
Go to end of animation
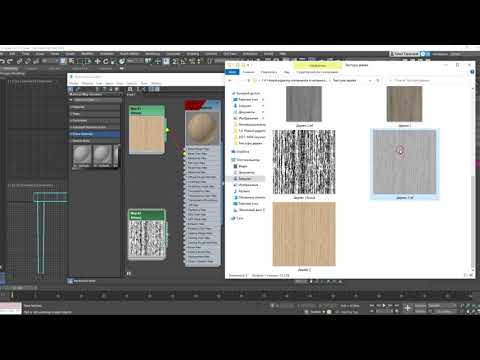point(397,305)
